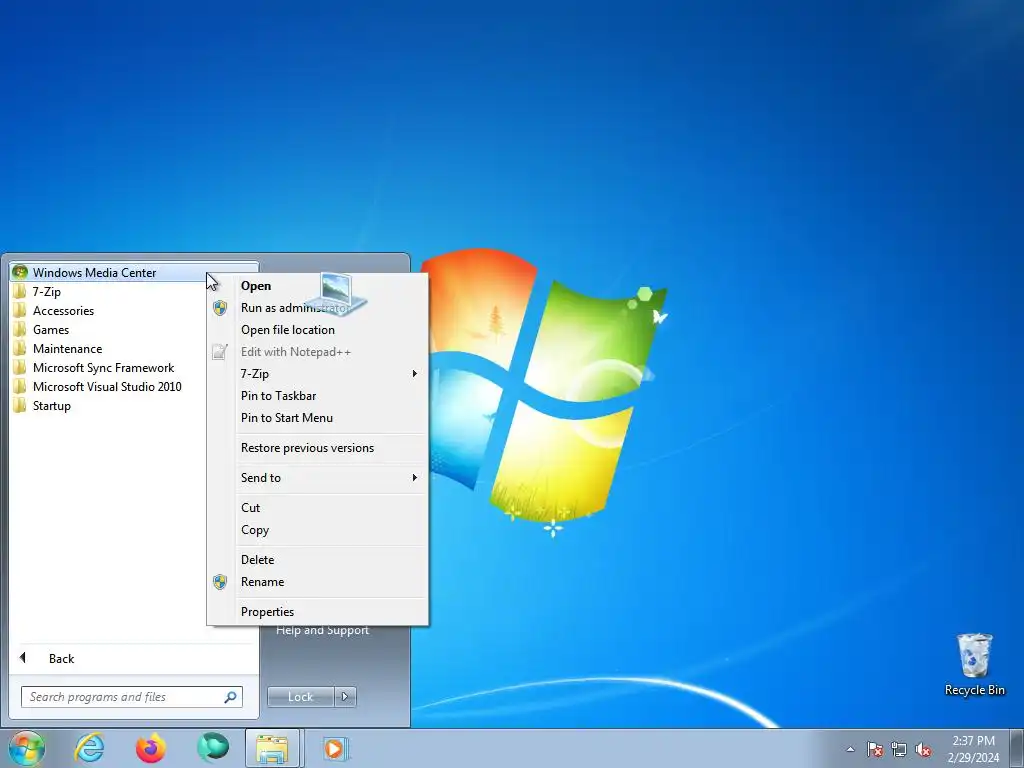Image resolution: width=1024 pixels, height=768 pixels.
Task: Click the Lock button
Action: 300,697
